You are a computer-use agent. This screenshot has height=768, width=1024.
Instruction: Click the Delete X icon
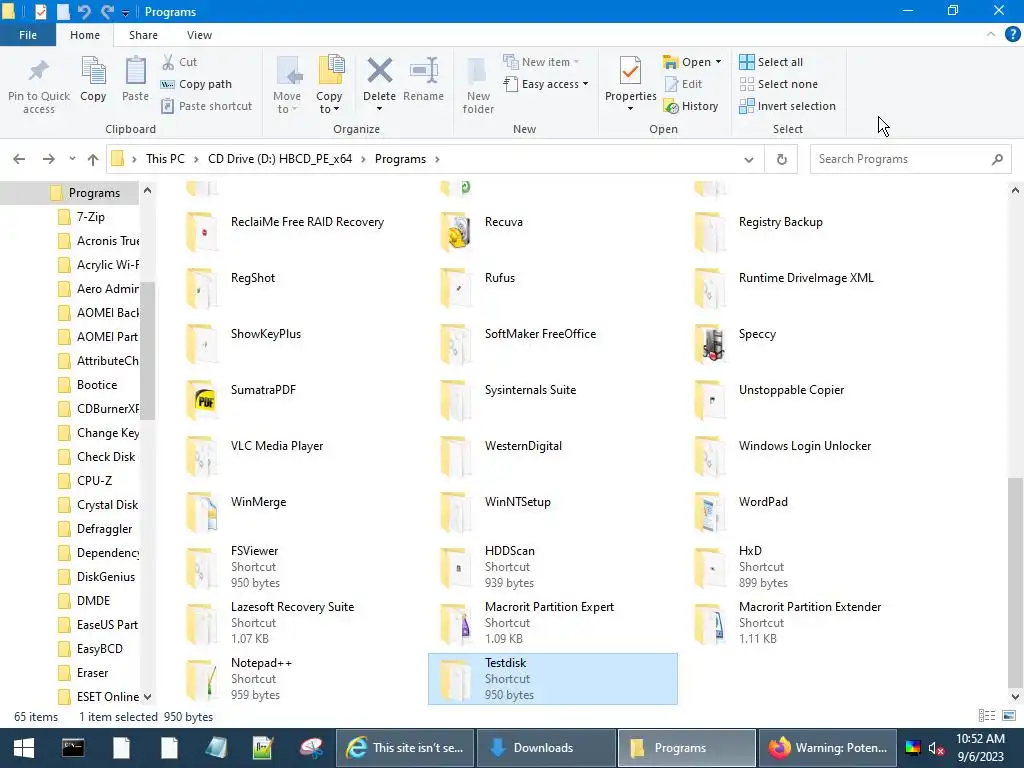pos(379,71)
